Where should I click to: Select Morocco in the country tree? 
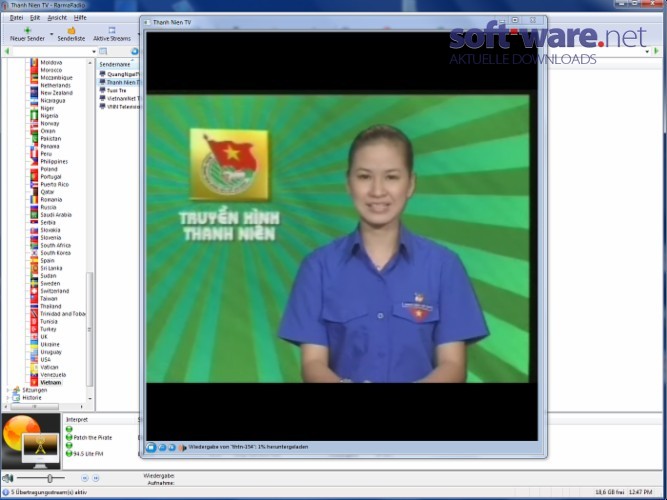pos(51,70)
